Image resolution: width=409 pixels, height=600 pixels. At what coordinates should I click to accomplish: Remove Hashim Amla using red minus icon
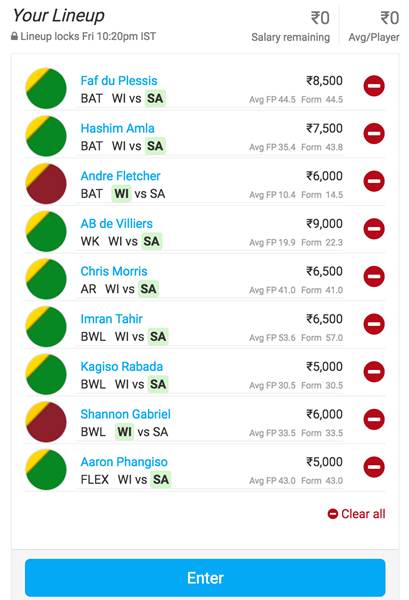(x=374, y=134)
